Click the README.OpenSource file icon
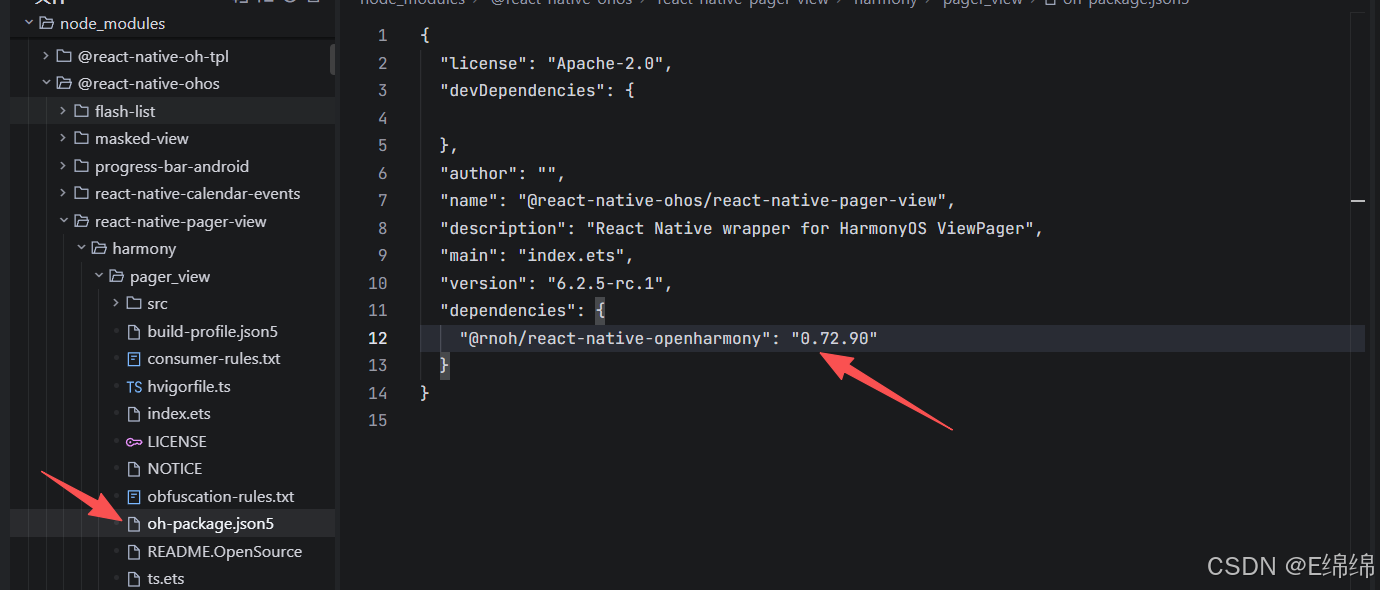 [x=134, y=551]
